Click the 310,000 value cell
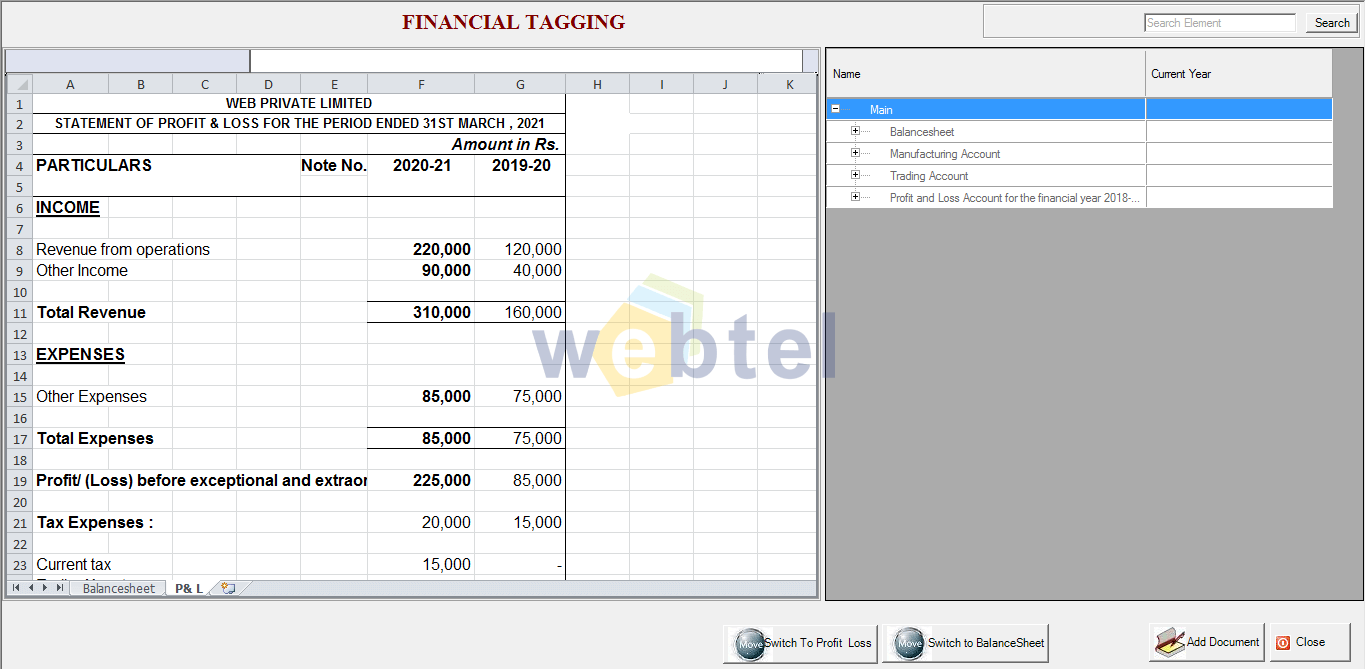This screenshot has height=669, width=1366. click(421, 312)
